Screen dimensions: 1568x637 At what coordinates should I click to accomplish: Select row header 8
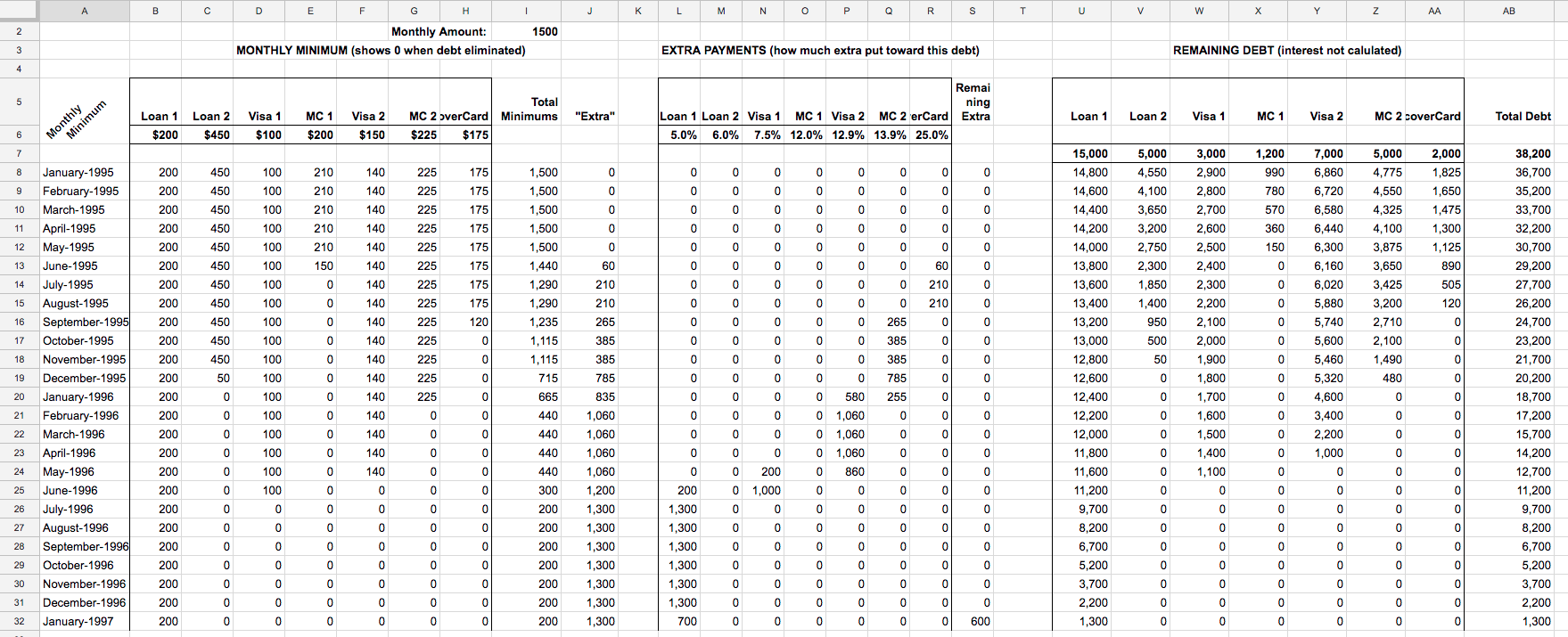pos(20,172)
